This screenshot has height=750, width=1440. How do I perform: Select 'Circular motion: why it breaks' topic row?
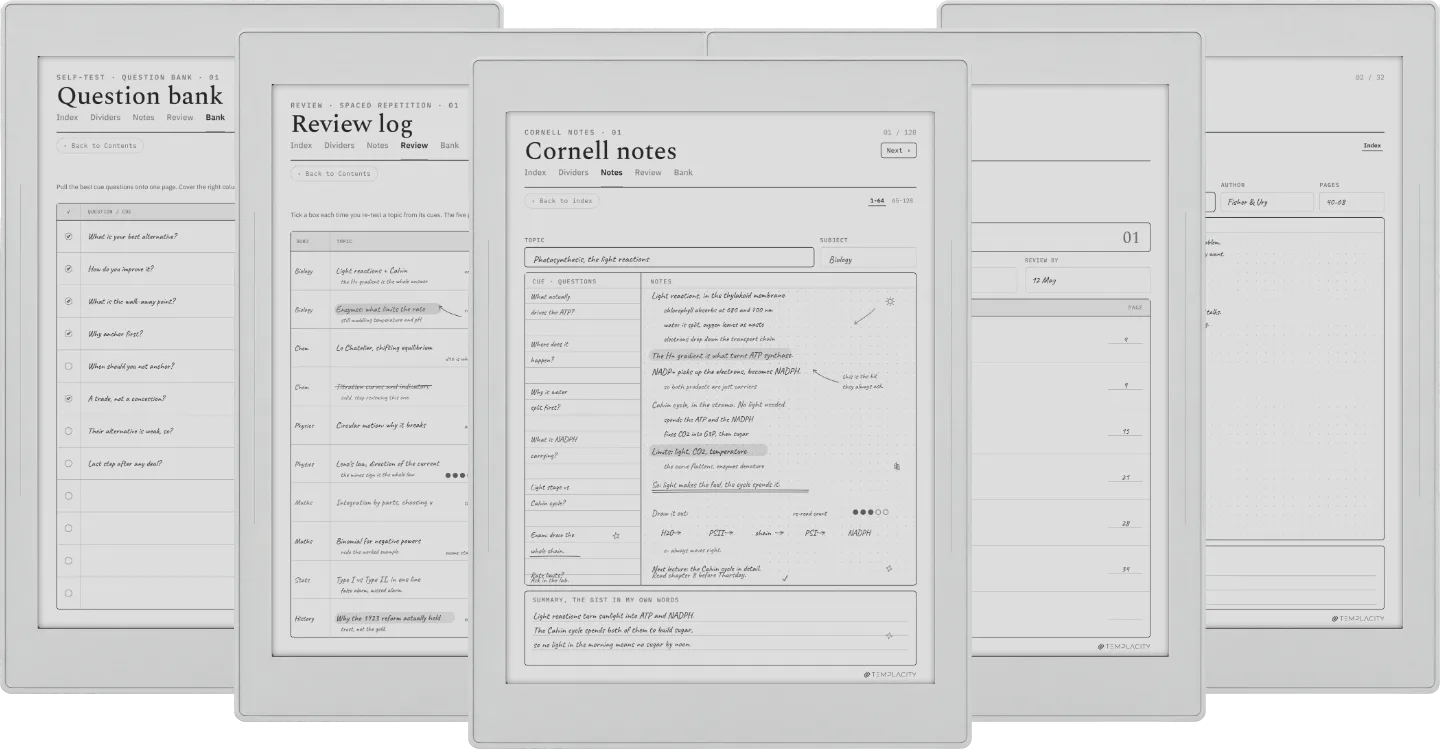coord(380,425)
